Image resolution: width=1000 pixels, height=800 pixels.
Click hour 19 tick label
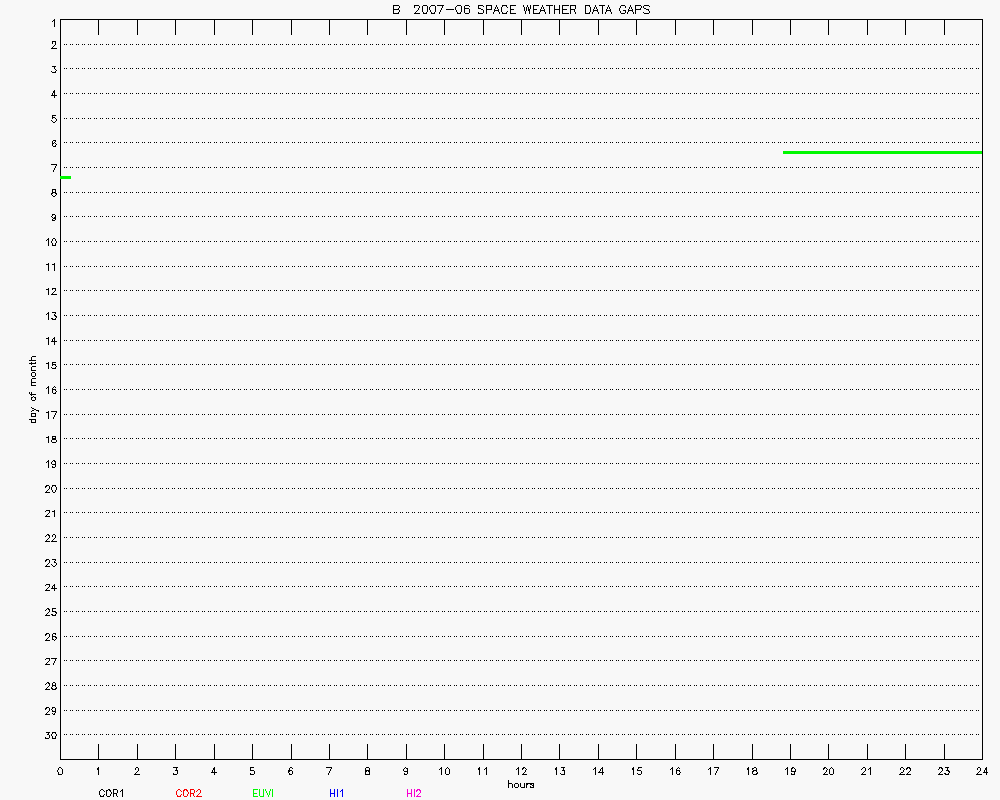pos(790,771)
